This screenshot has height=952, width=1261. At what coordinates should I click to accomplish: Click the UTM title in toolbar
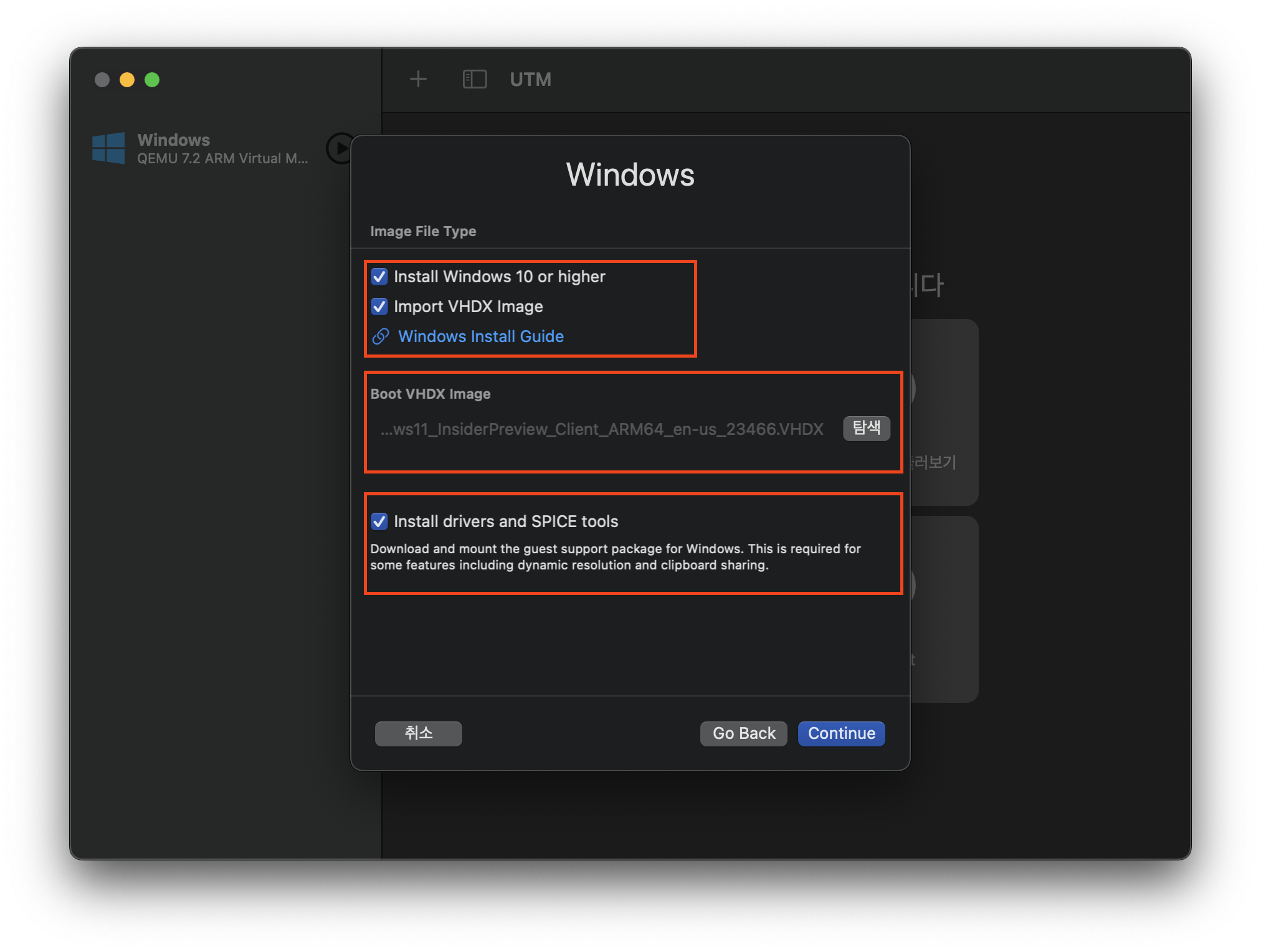click(x=530, y=79)
